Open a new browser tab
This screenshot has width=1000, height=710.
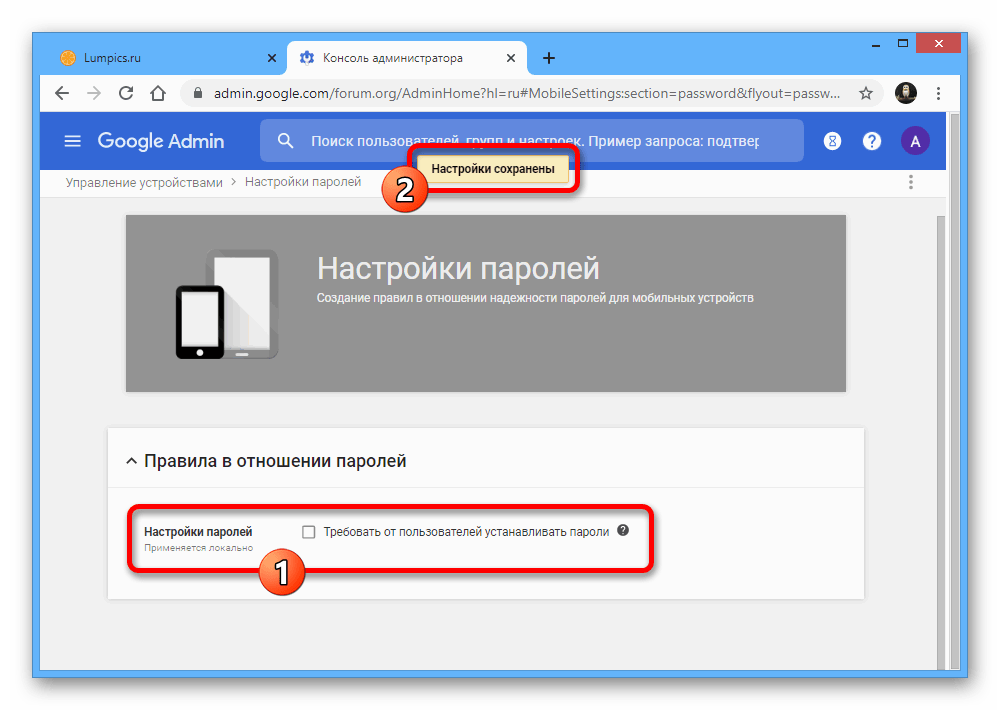[x=548, y=58]
